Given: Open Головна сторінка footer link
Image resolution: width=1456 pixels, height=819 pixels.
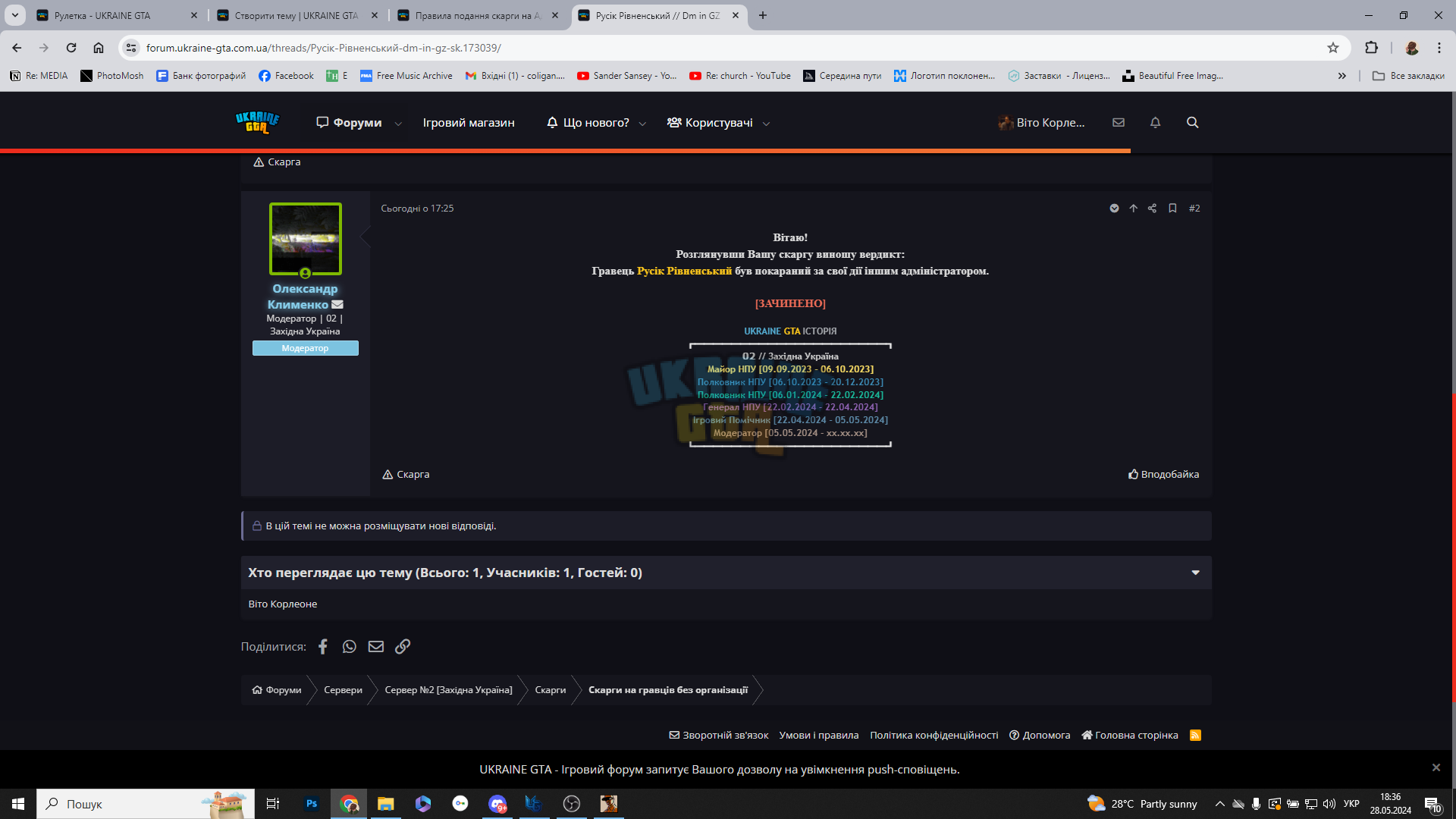Looking at the screenshot, I should [1130, 736].
